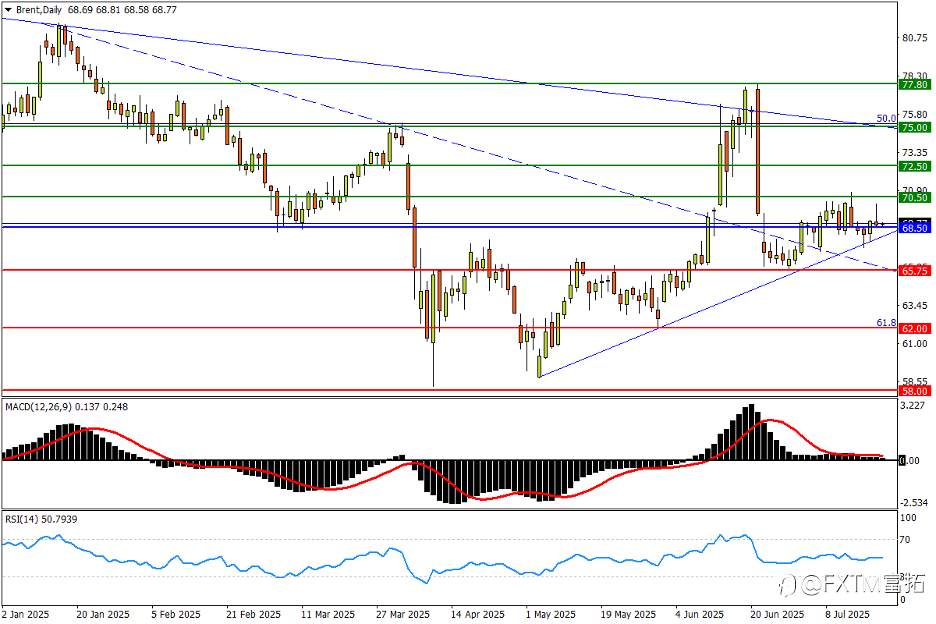936x624 pixels.
Task: Click the 21 Feb 2025 date label
Action: (254, 614)
